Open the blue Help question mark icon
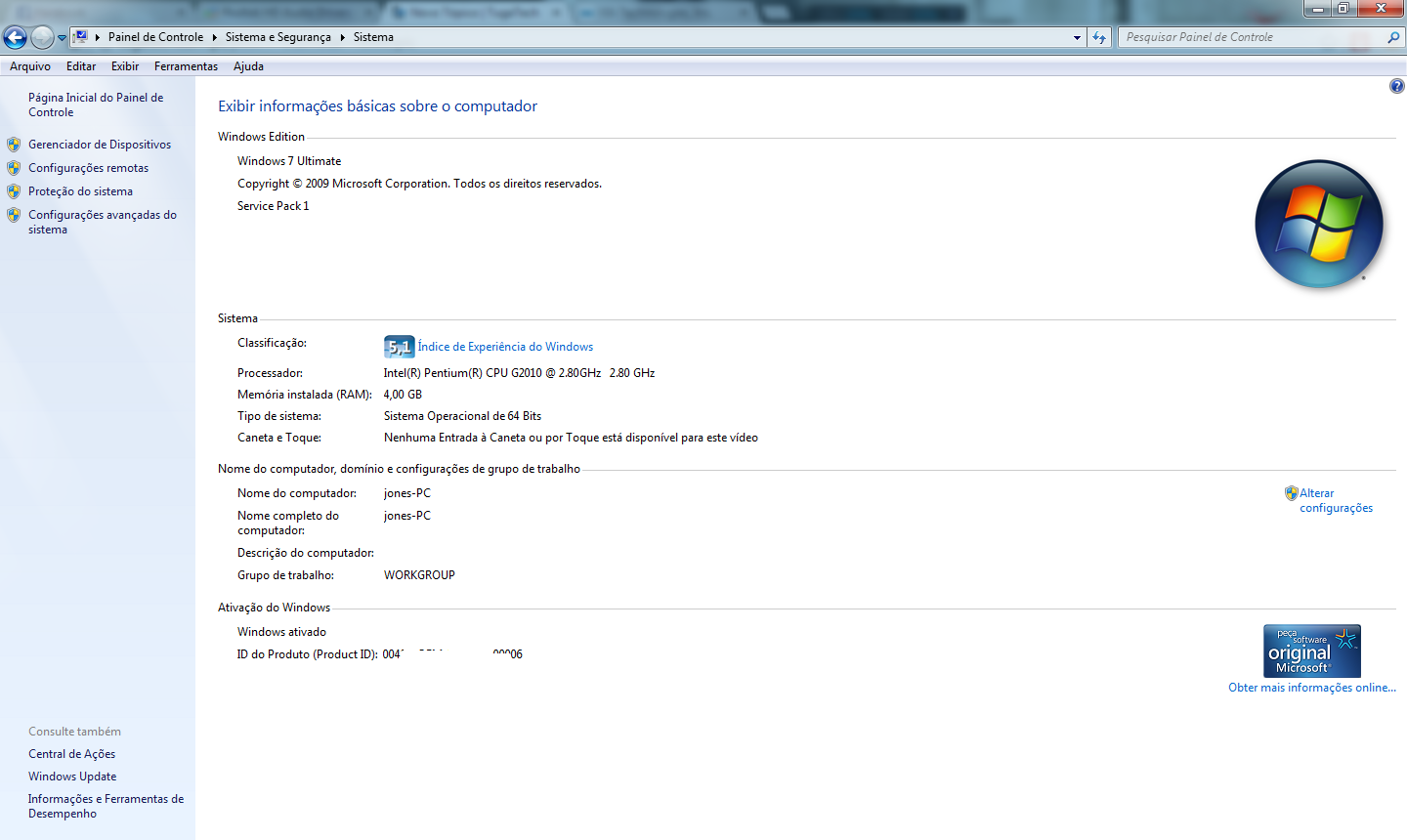 click(x=1397, y=86)
